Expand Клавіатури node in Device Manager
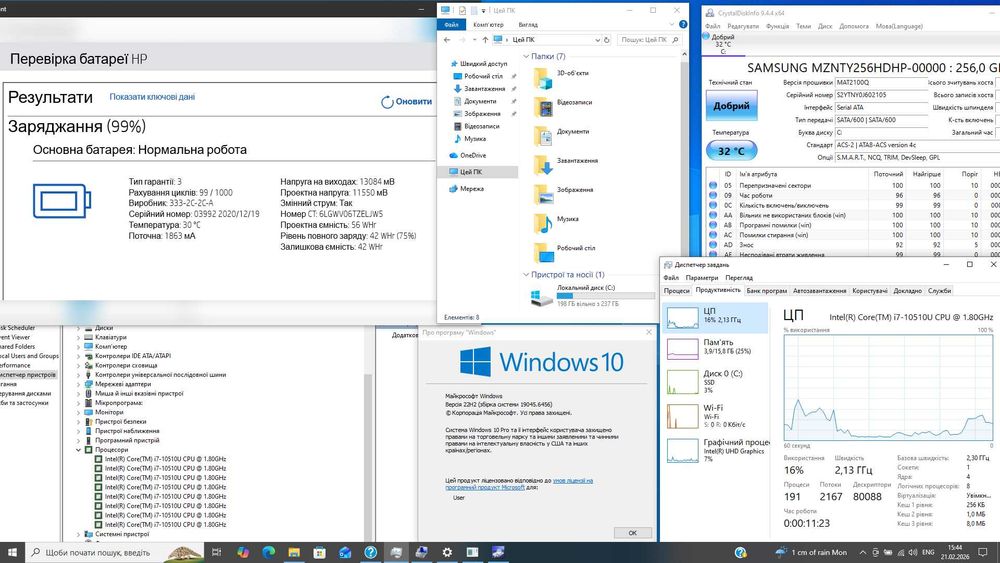 [79, 337]
